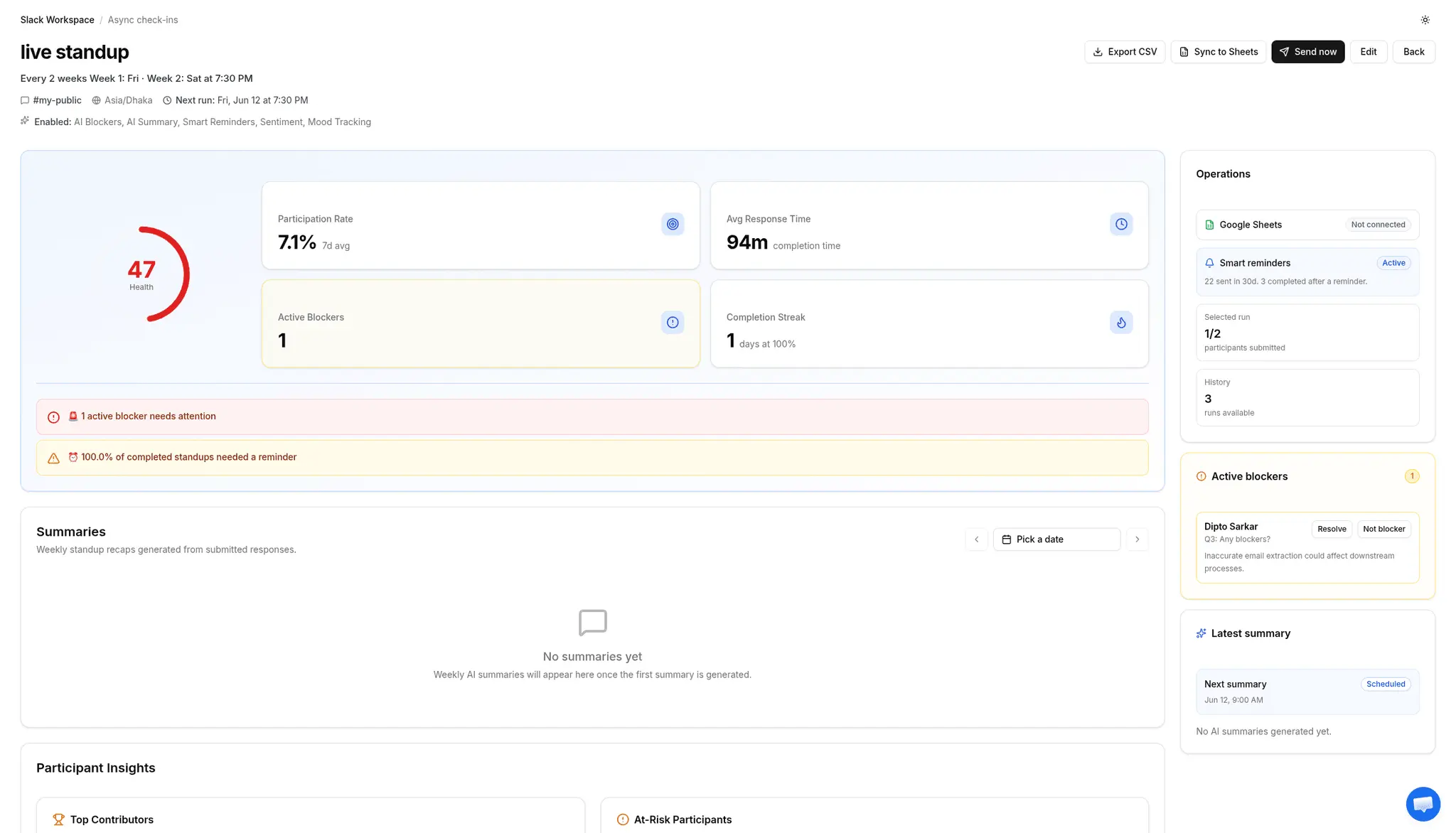
Task: Open the Avg Response Time card
Action: pyautogui.click(x=929, y=225)
